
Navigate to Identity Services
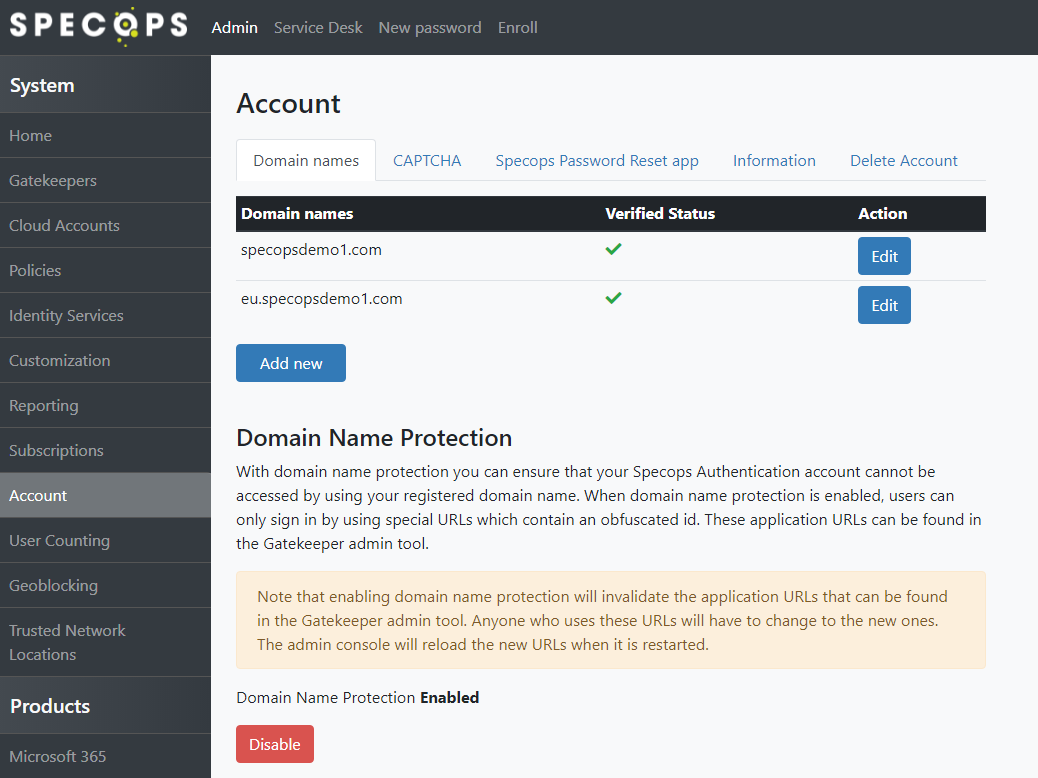105,315
